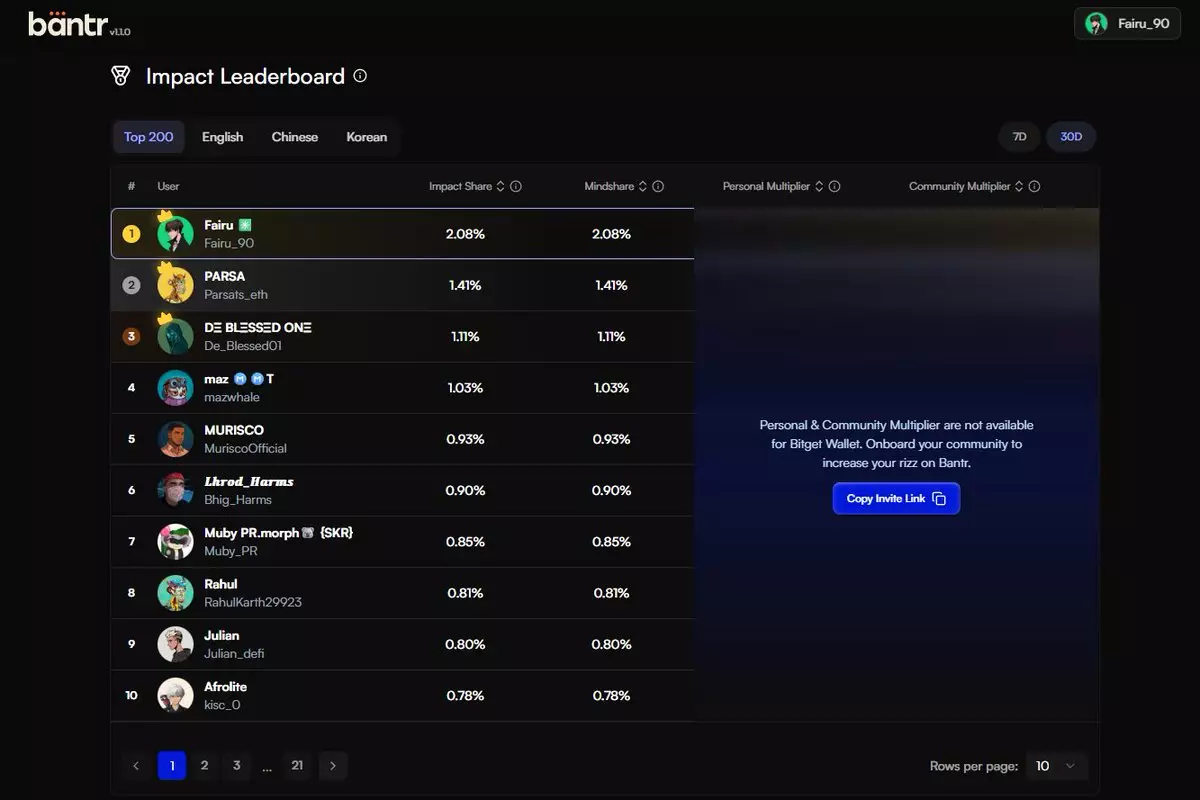Click the info icon beside Impact Leaderboard
The width and height of the screenshot is (1200, 800).
point(360,76)
